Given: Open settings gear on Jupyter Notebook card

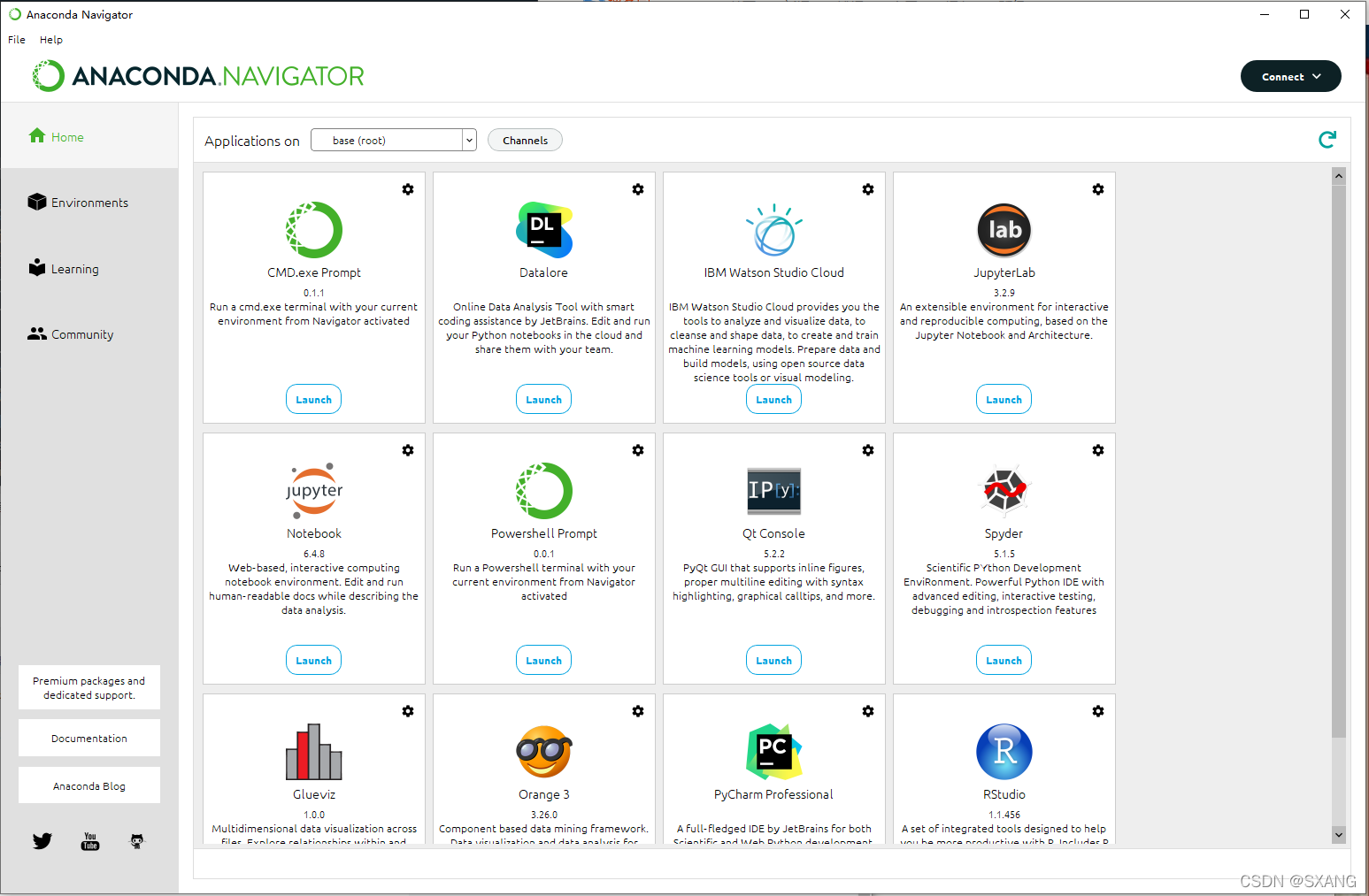Looking at the screenshot, I should 408,450.
